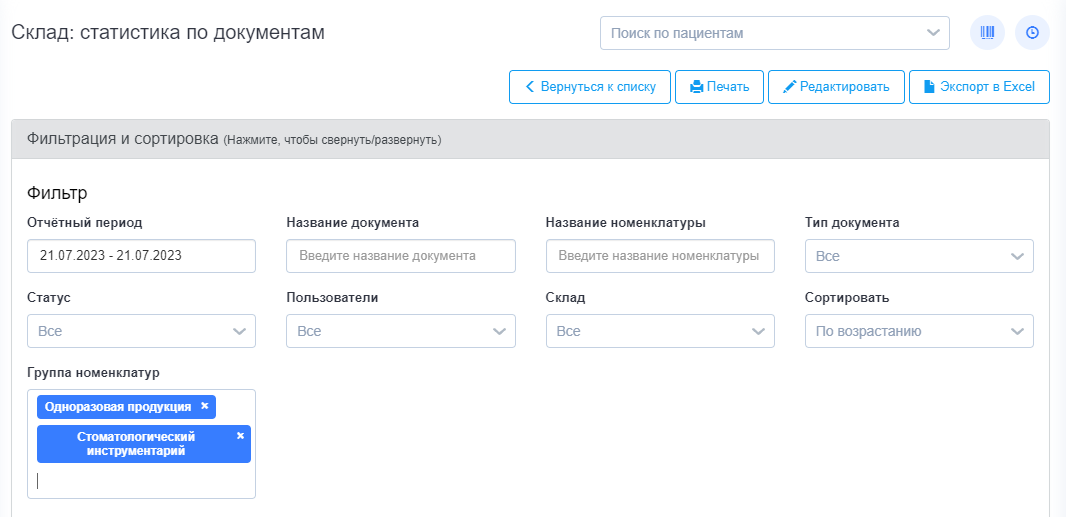Open the clock history icon
1066x517 pixels.
1032,33
